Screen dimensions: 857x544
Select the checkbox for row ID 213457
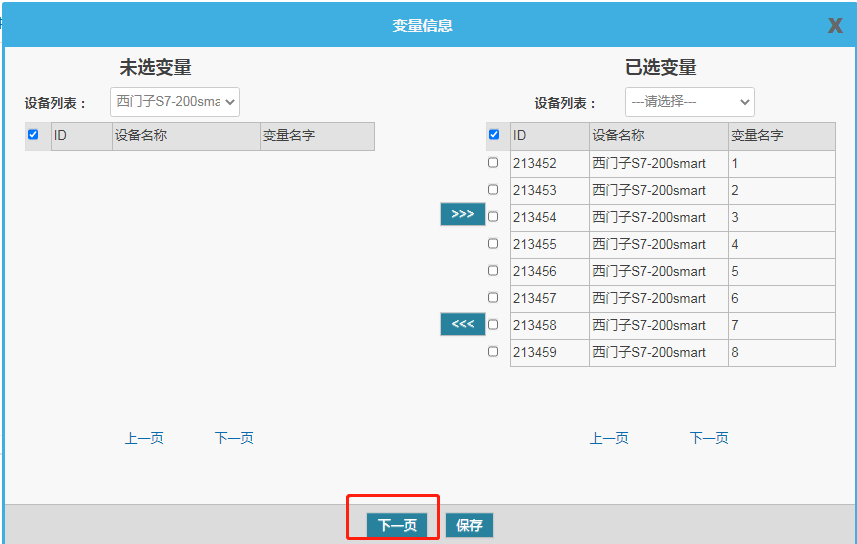(x=493, y=297)
